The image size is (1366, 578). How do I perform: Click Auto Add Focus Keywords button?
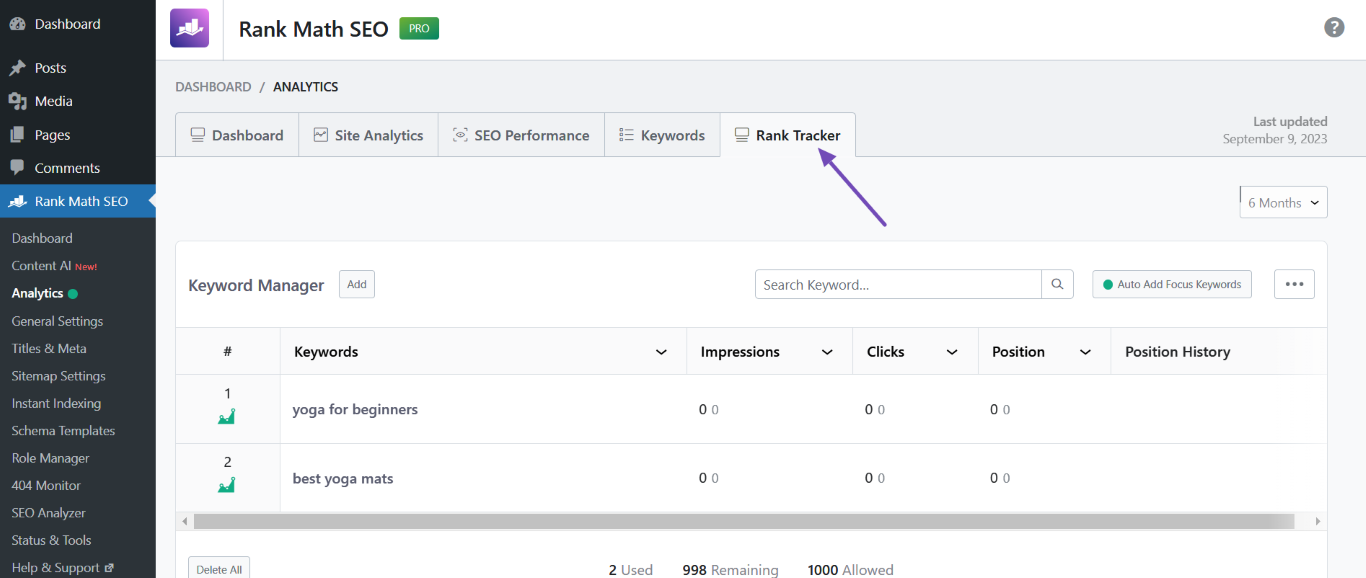tap(1172, 284)
